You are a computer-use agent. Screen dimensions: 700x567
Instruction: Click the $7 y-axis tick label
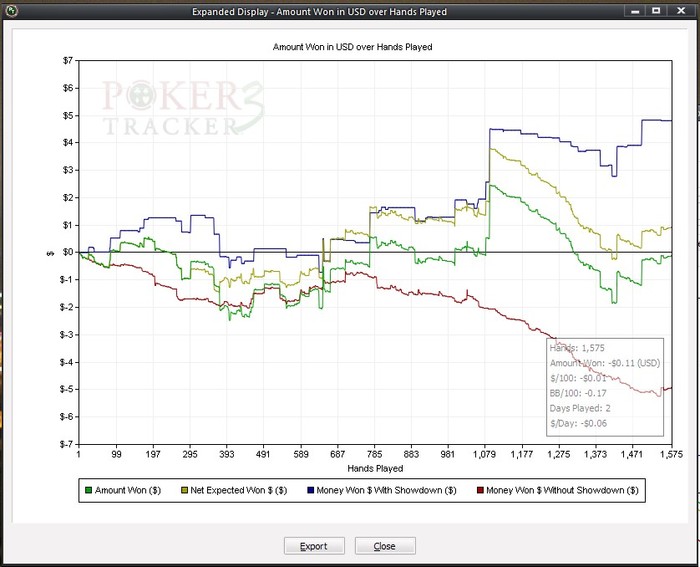pyautogui.click(x=67, y=60)
